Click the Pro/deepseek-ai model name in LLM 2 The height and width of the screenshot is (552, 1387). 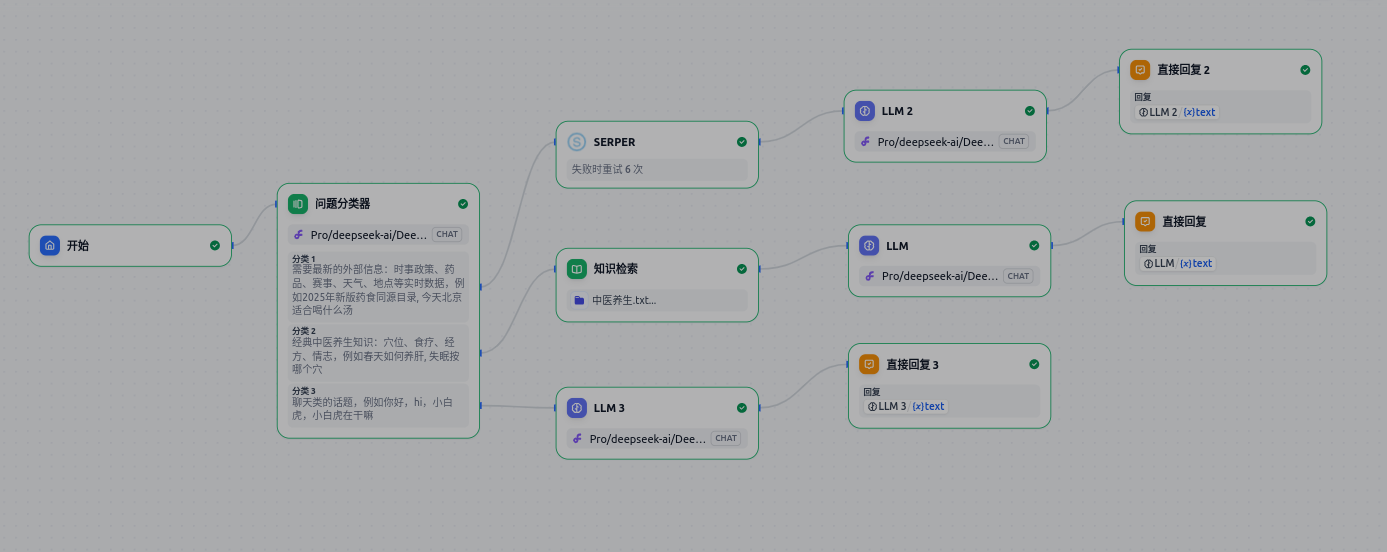[936, 142]
